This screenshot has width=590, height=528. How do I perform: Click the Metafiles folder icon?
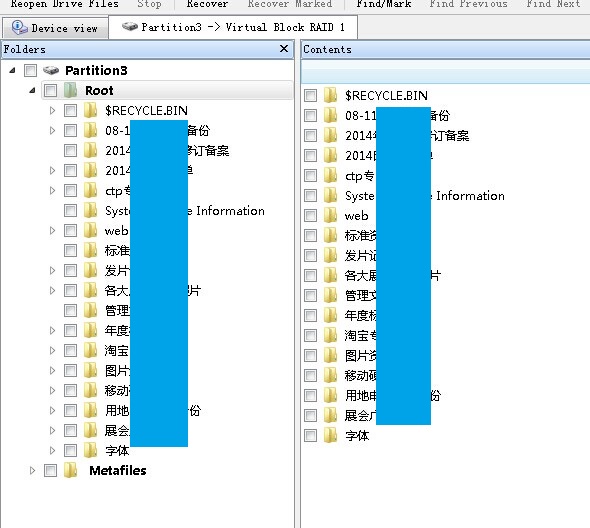[x=70, y=470]
